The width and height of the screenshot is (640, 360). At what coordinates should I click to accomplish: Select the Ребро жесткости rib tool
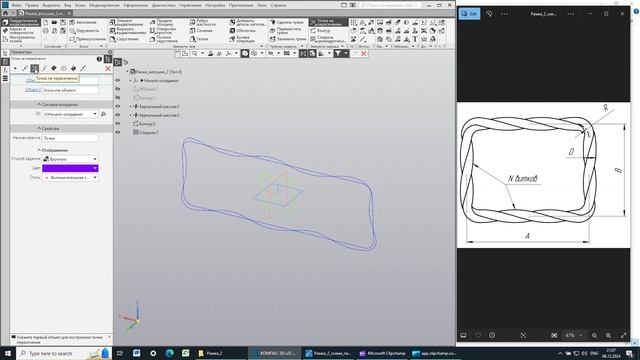[202, 22]
